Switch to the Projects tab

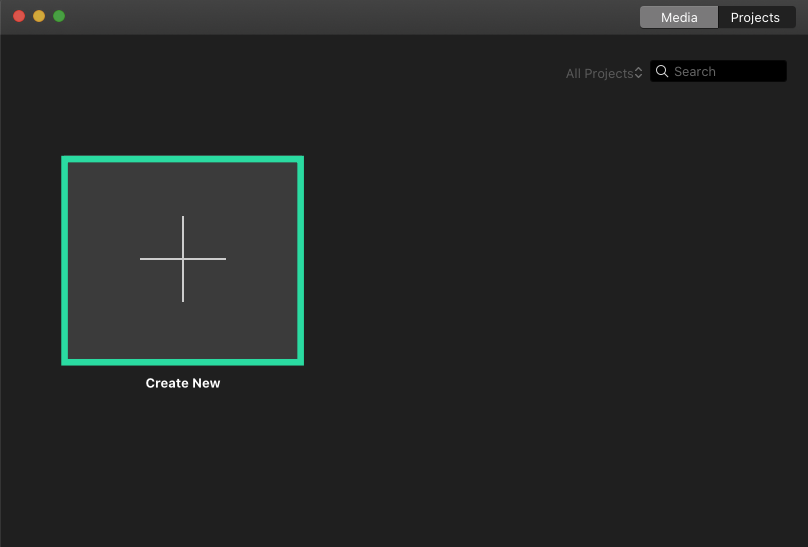[755, 17]
